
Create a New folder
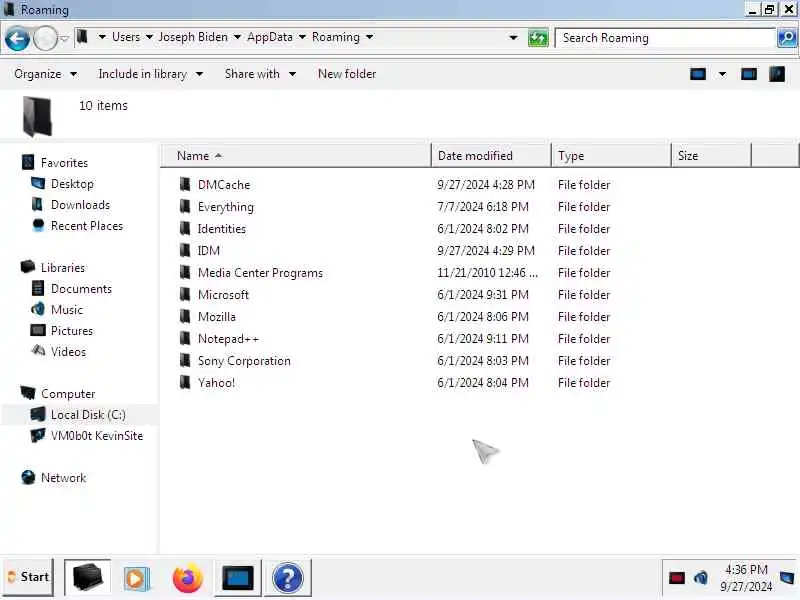(347, 74)
